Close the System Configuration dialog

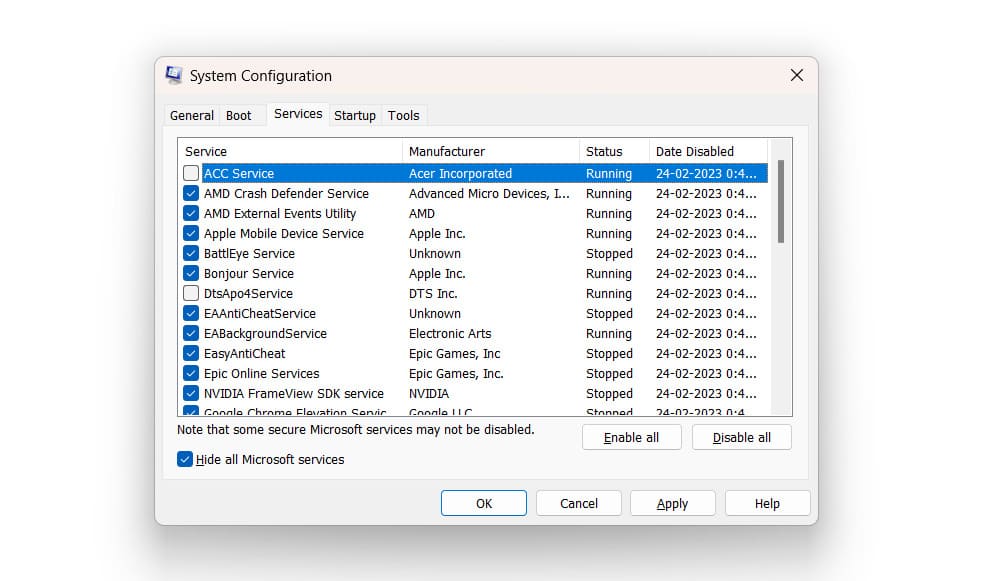[x=797, y=75]
